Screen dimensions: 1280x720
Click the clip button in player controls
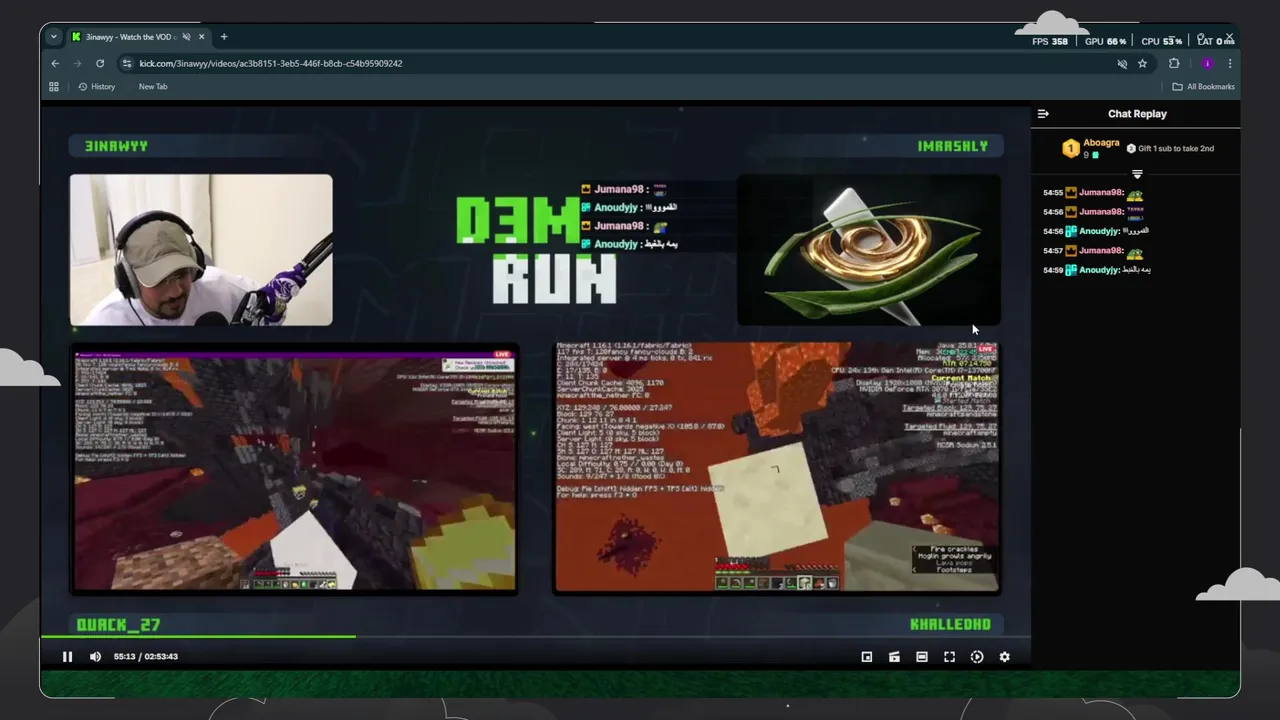pos(894,657)
